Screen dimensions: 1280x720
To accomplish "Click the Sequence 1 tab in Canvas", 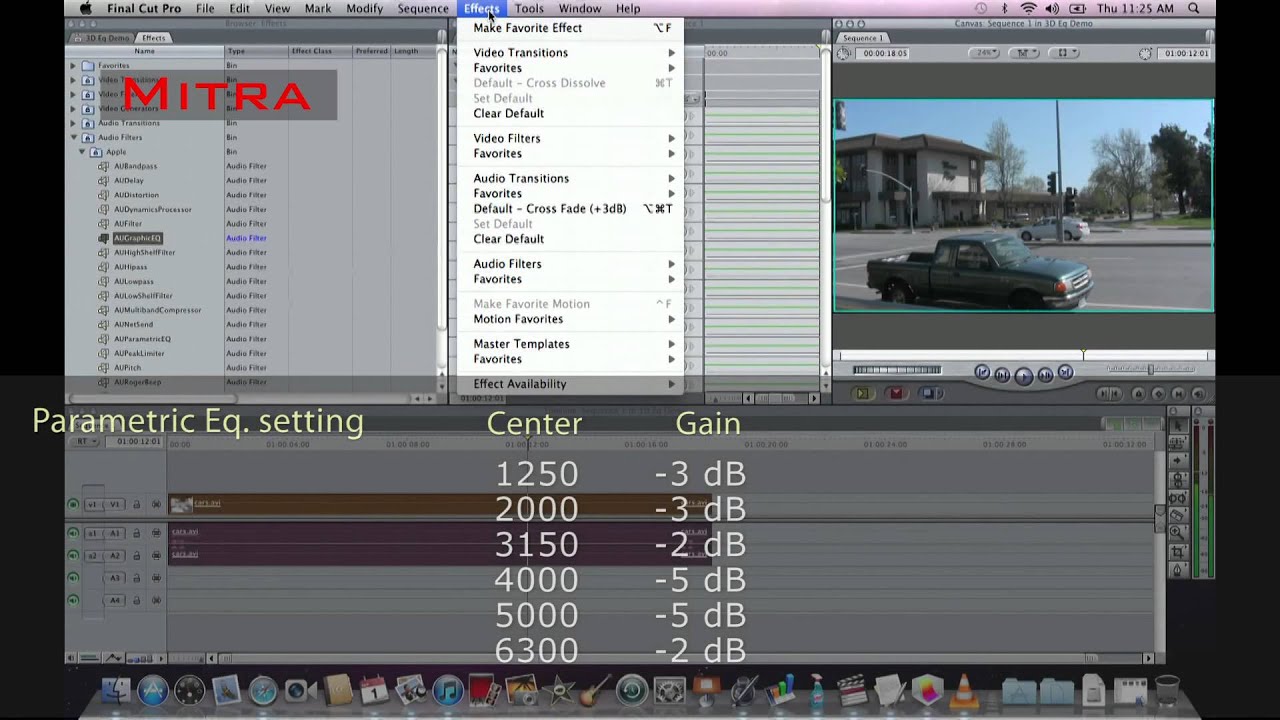I will (x=863, y=38).
